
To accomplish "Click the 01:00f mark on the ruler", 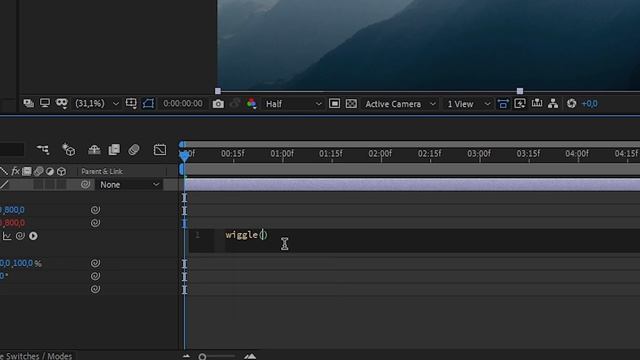I will (282, 154).
